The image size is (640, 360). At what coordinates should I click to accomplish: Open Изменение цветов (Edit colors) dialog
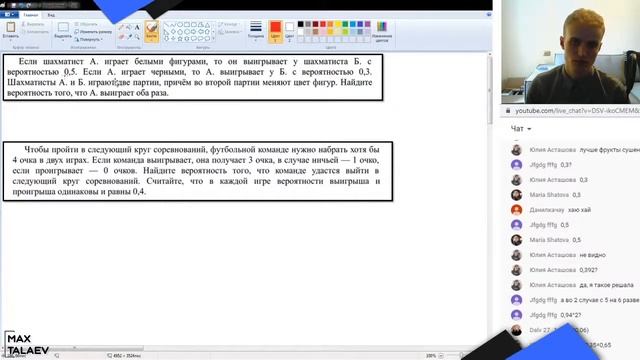click(x=382, y=32)
